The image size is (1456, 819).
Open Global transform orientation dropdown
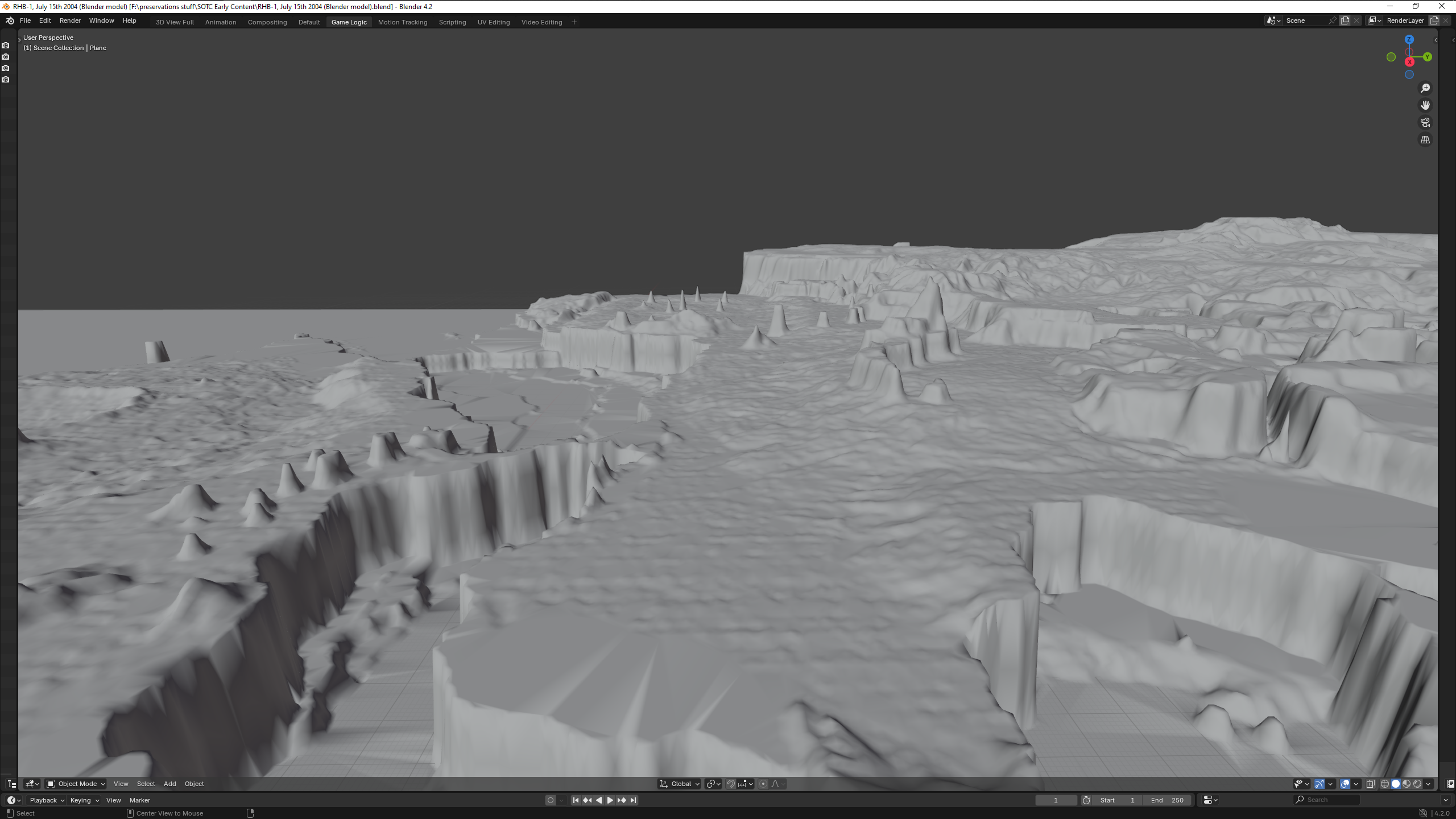point(680,784)
